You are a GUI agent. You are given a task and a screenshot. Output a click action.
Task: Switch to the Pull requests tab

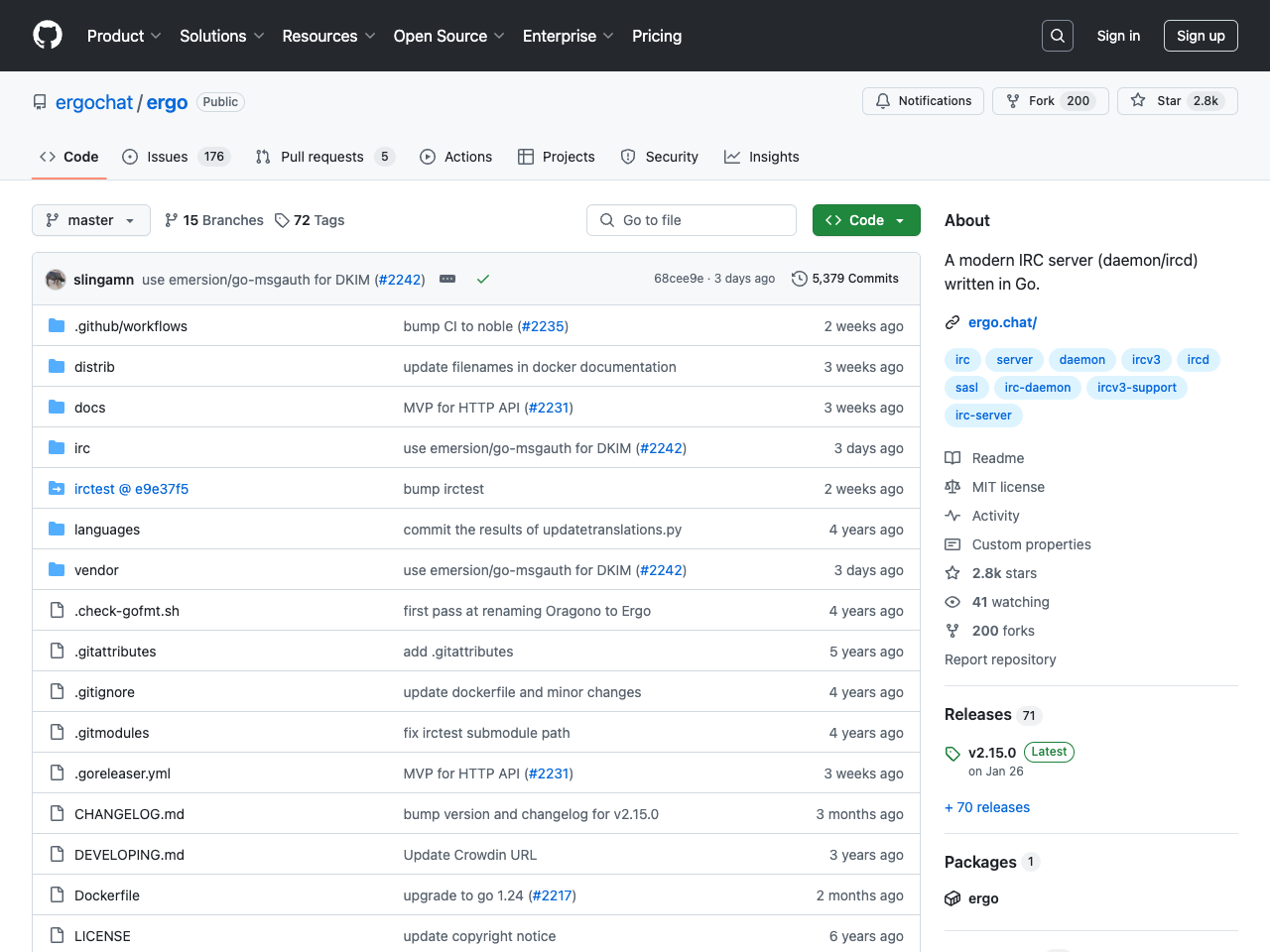pos(324,157)
